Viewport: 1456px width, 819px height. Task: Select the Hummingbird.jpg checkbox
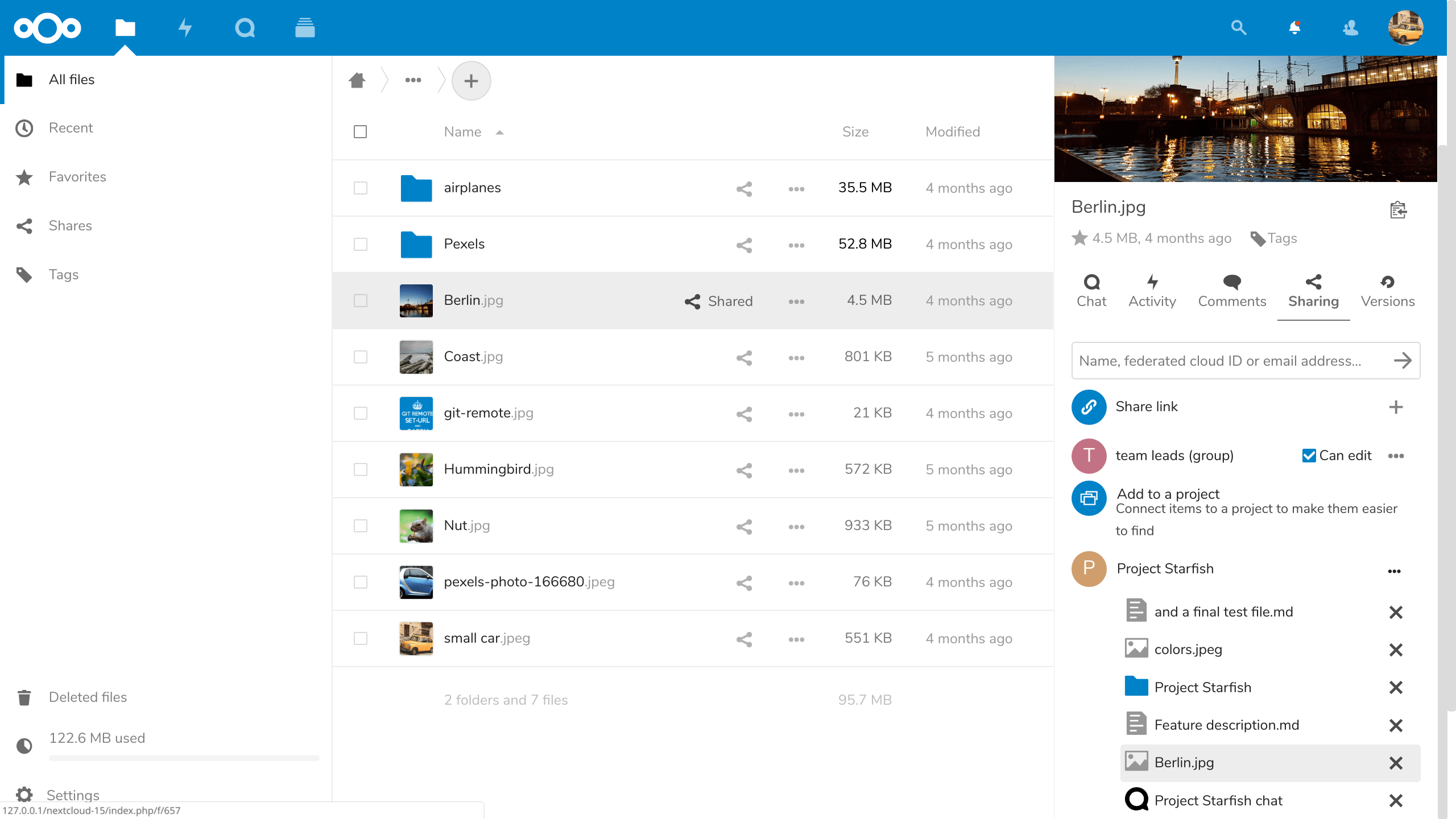[361, 470]
